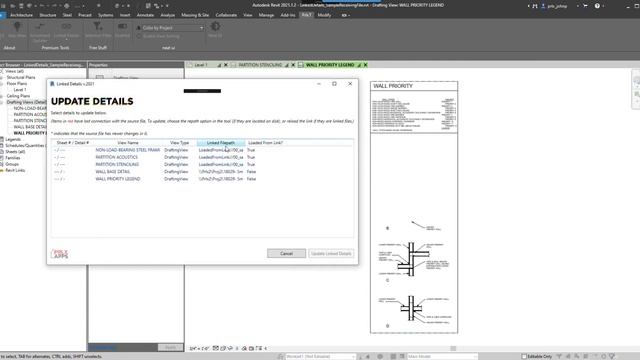
Task: Click the Linked Details ribbon tool icon
Action: tap(66, 27)
